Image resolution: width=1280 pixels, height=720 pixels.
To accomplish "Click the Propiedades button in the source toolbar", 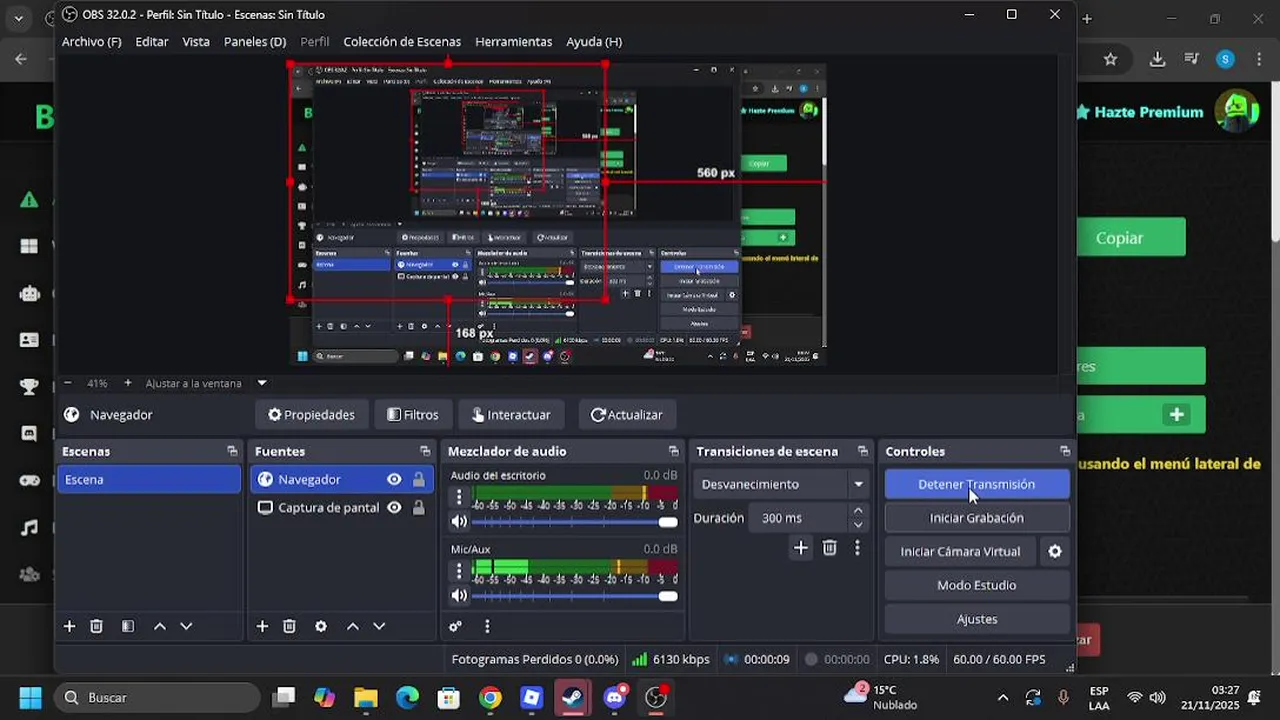I will tap(311, 415).
